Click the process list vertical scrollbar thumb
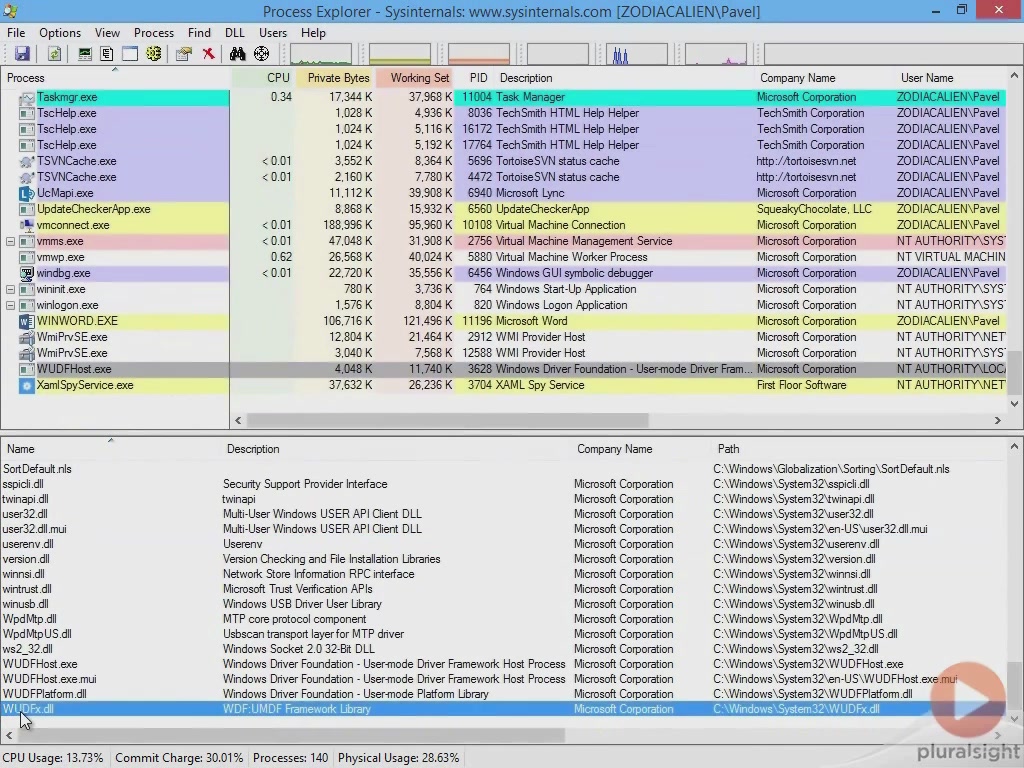The width and height of the screenshot is (1024, 768). coord(1014,372)
